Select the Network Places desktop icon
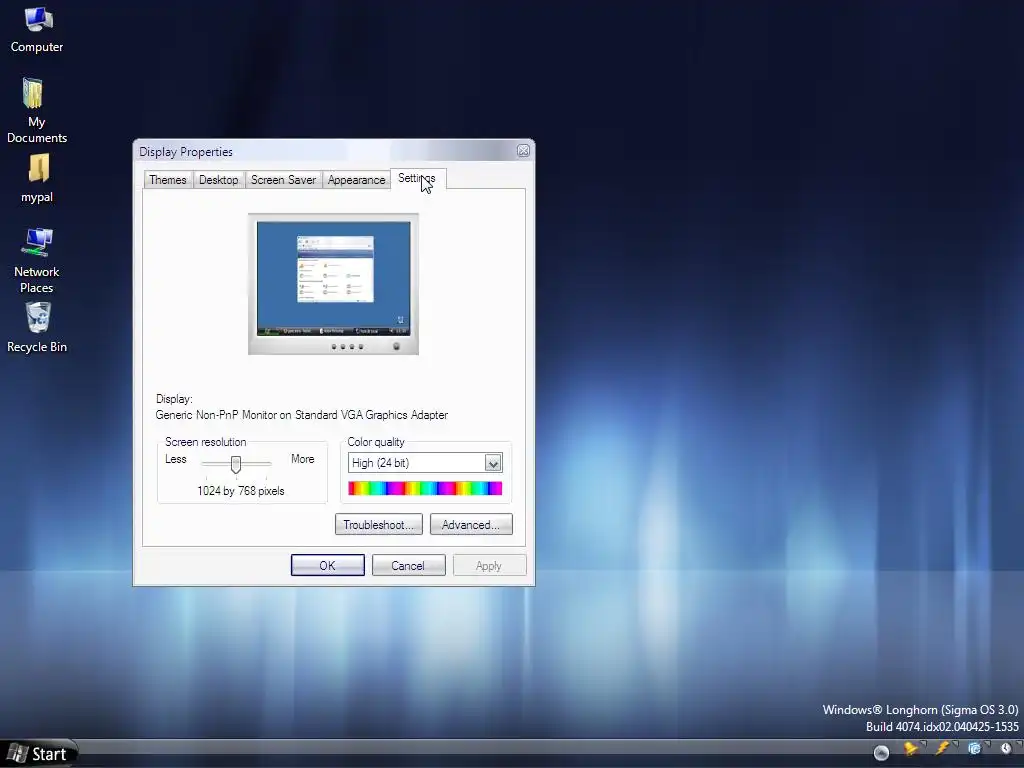Screen dimensions: 1024x768 pos(37,260)
